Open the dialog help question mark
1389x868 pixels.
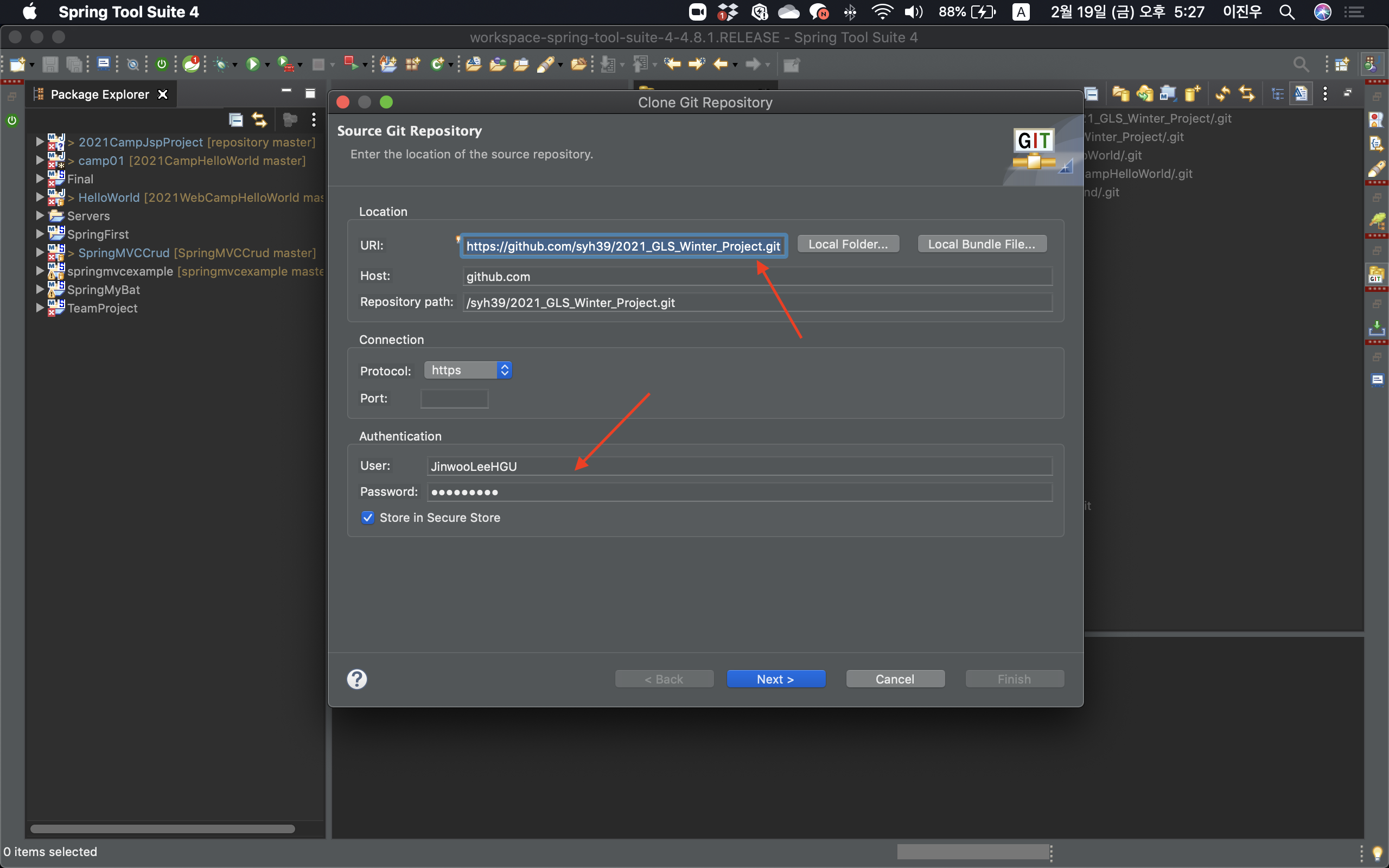click(356, 679)
